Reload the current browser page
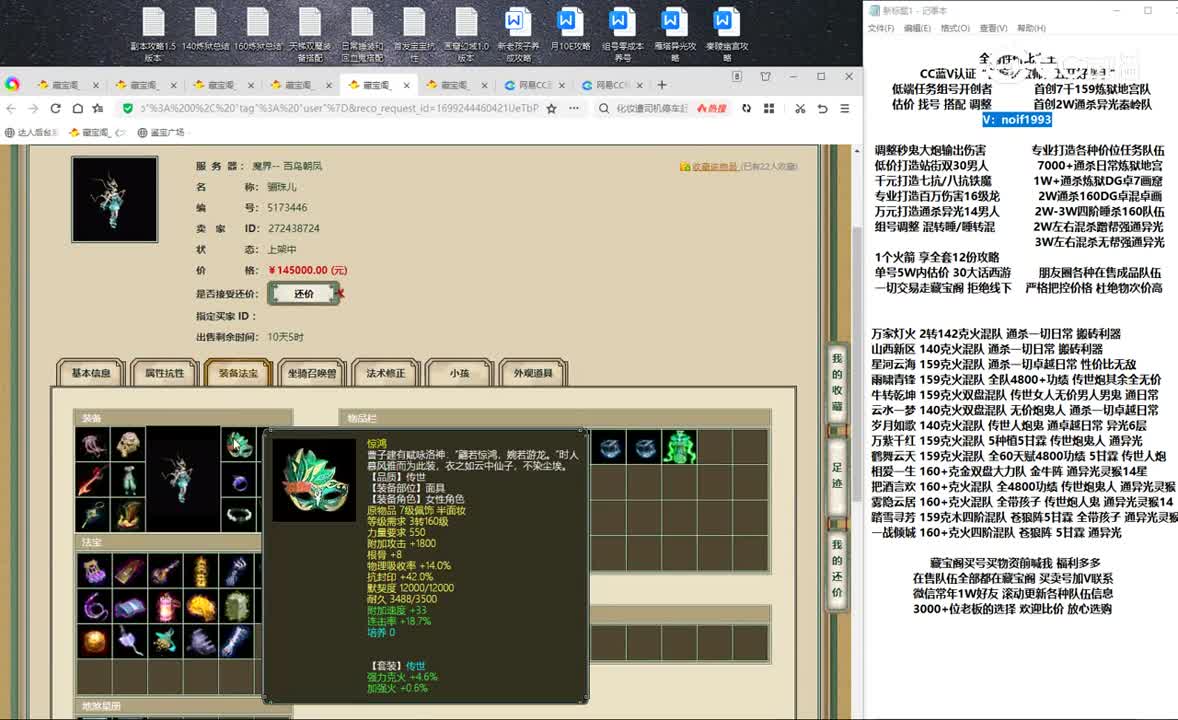The width and height of the screenshot is (1178, 720). [55, 108]
